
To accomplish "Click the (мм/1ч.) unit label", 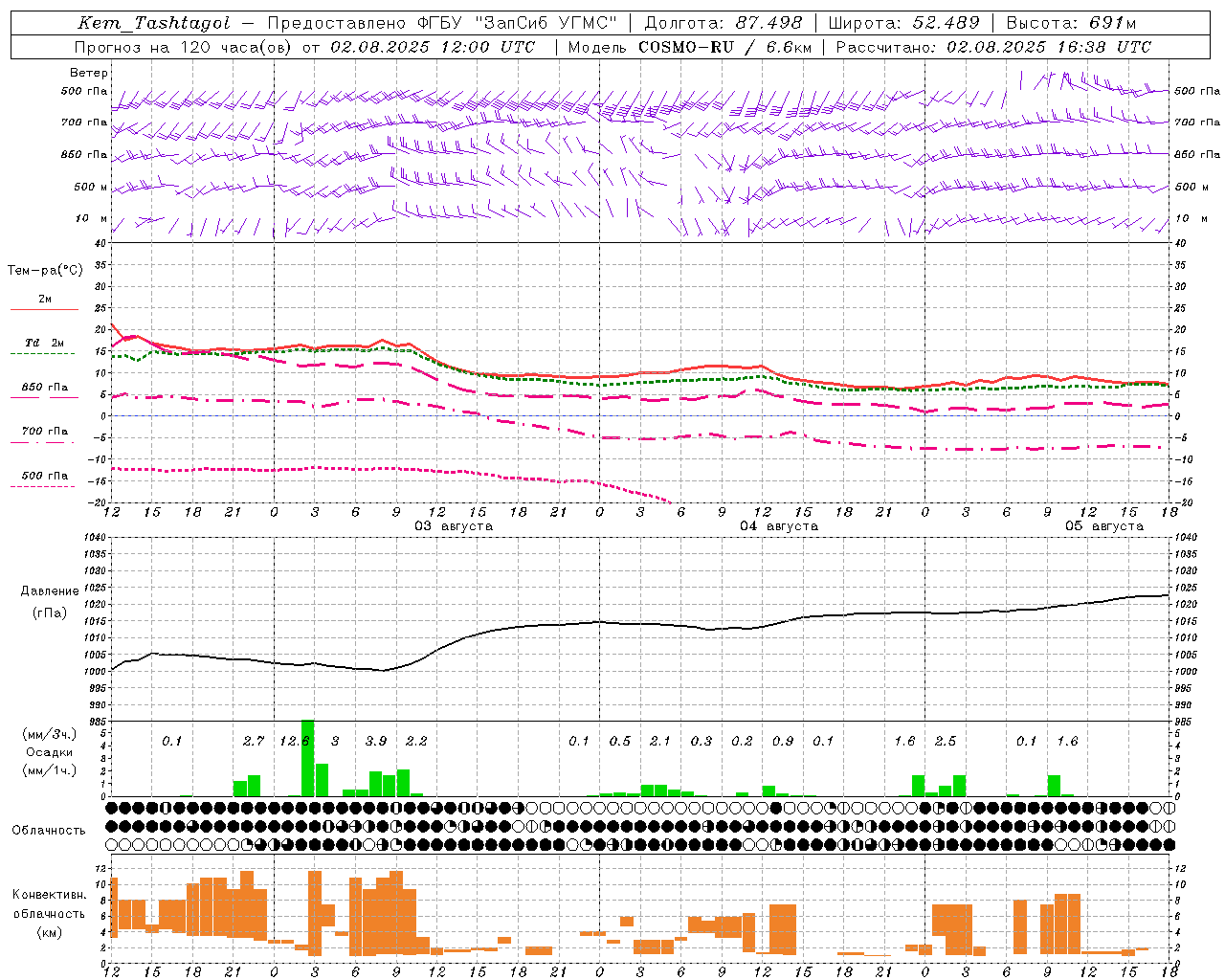I will (50, 770).
